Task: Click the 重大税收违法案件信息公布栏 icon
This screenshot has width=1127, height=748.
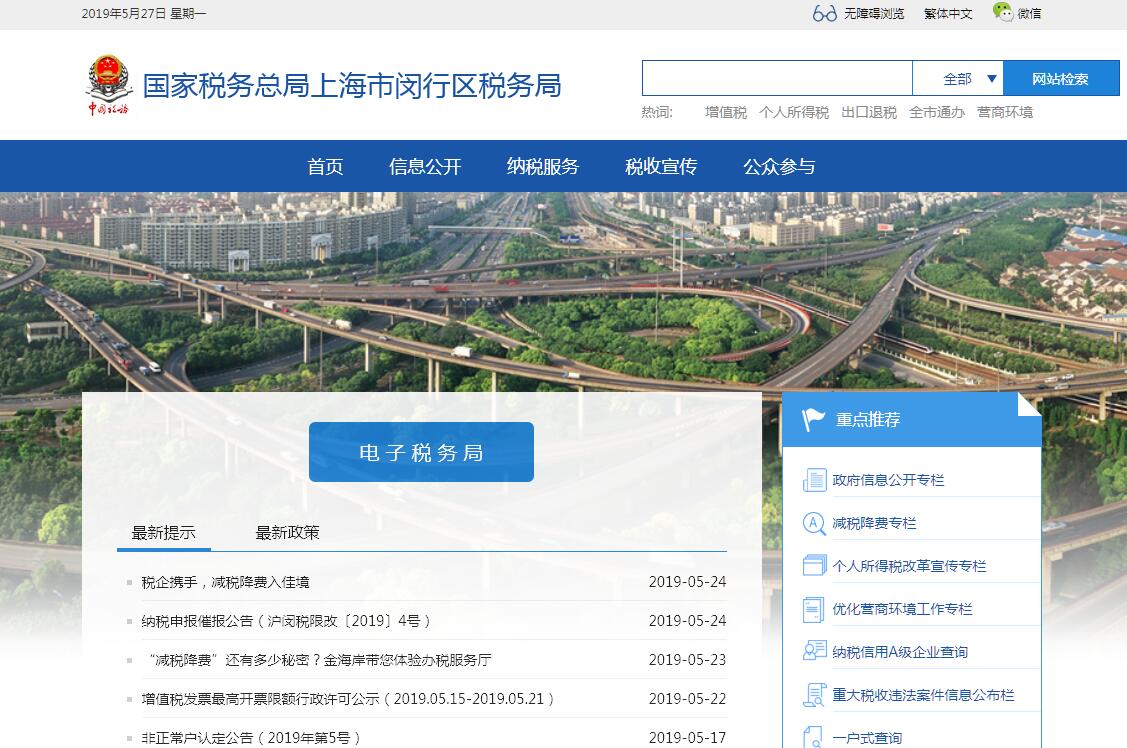Action: tap(814, 695)
